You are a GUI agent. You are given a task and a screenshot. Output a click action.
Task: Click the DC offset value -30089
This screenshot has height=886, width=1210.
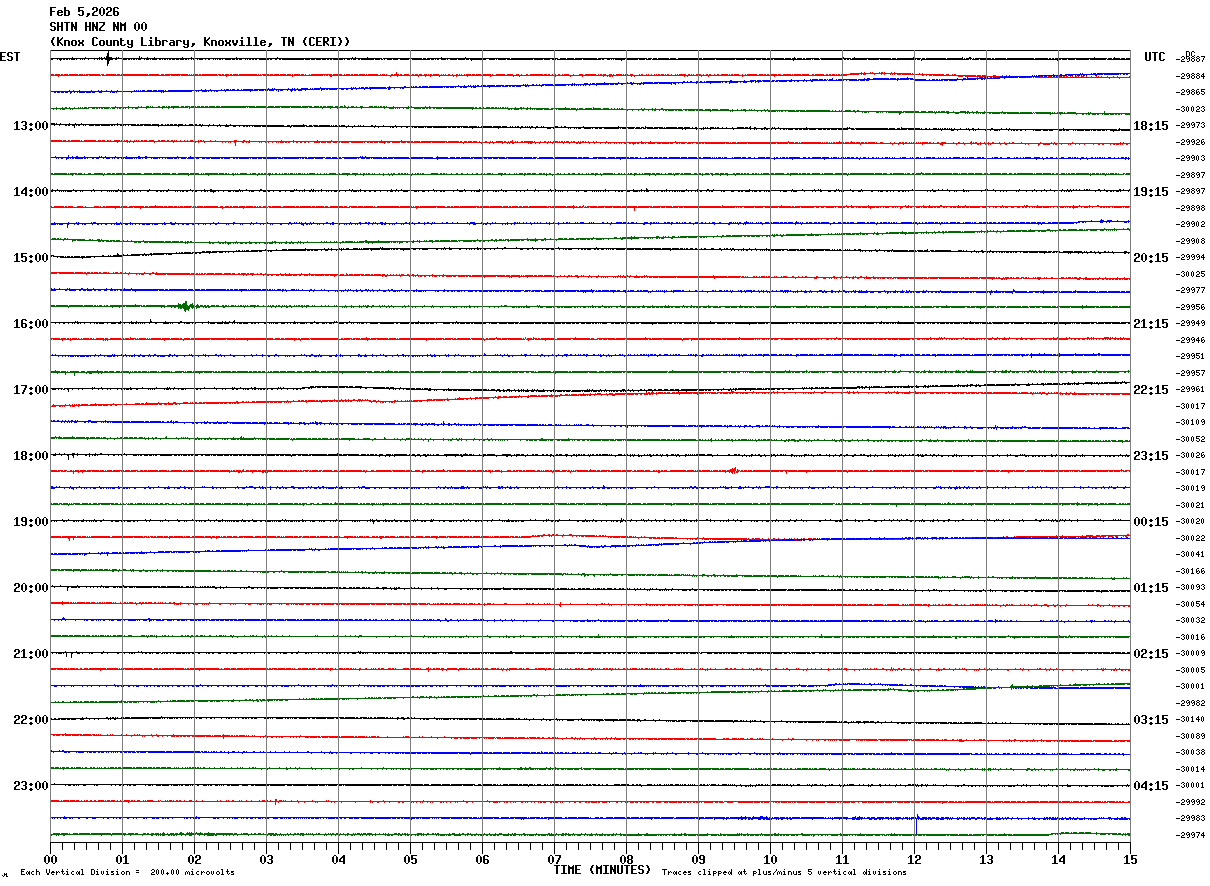point(1191,736)
